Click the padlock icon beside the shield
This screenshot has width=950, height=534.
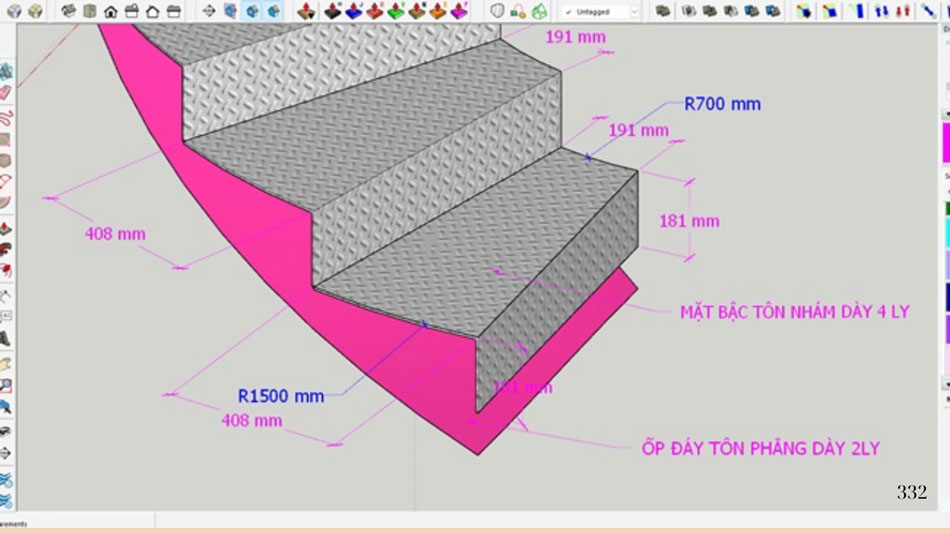point(518,11)
